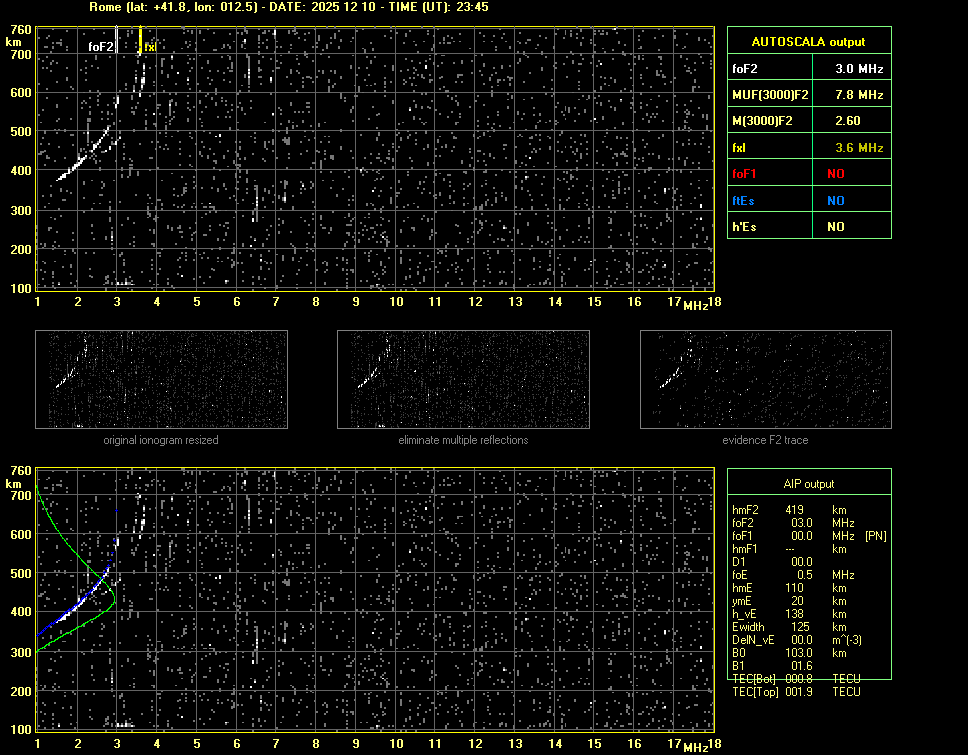Screen dimensions: 968x755
Task: Select the red foF1 row label
Action: (x=745, y=174)
